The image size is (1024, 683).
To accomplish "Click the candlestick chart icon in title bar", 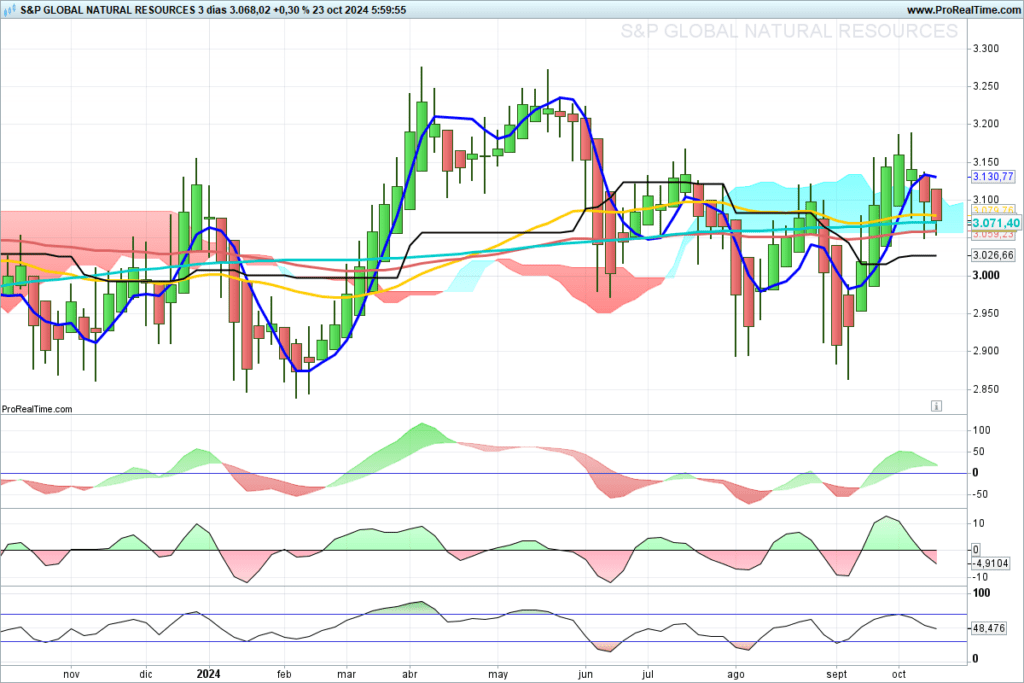I will coord(9,10).
